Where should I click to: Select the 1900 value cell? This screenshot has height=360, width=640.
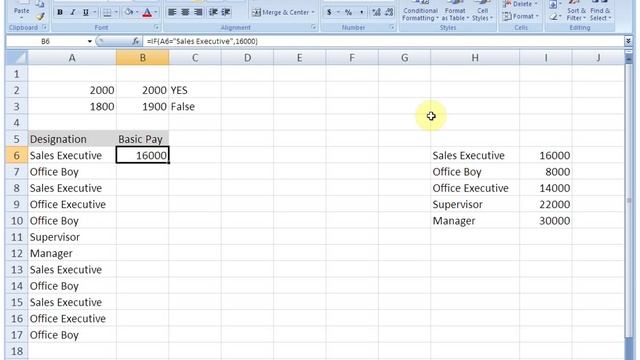pos(142,107)
